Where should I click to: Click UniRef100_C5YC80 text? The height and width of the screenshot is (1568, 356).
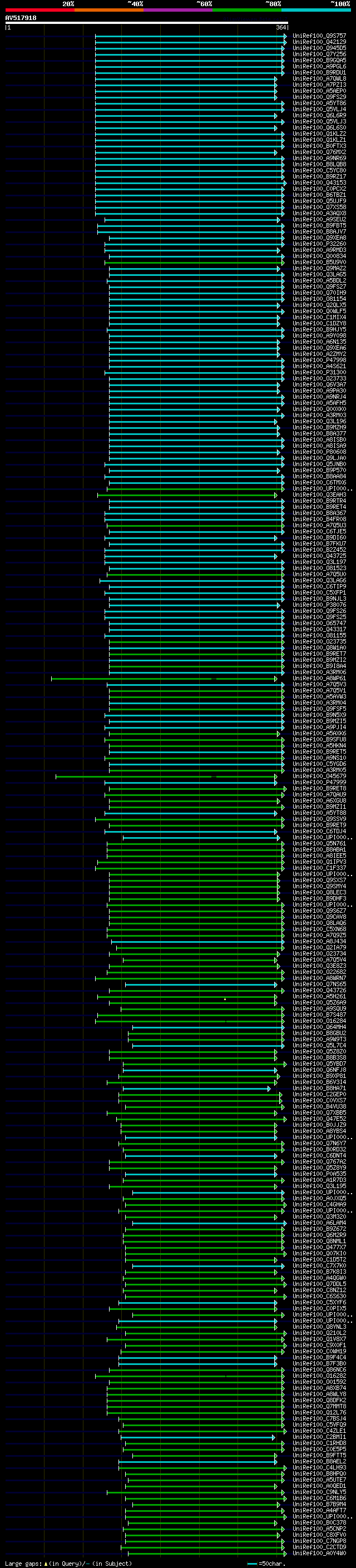coord(319,170)
